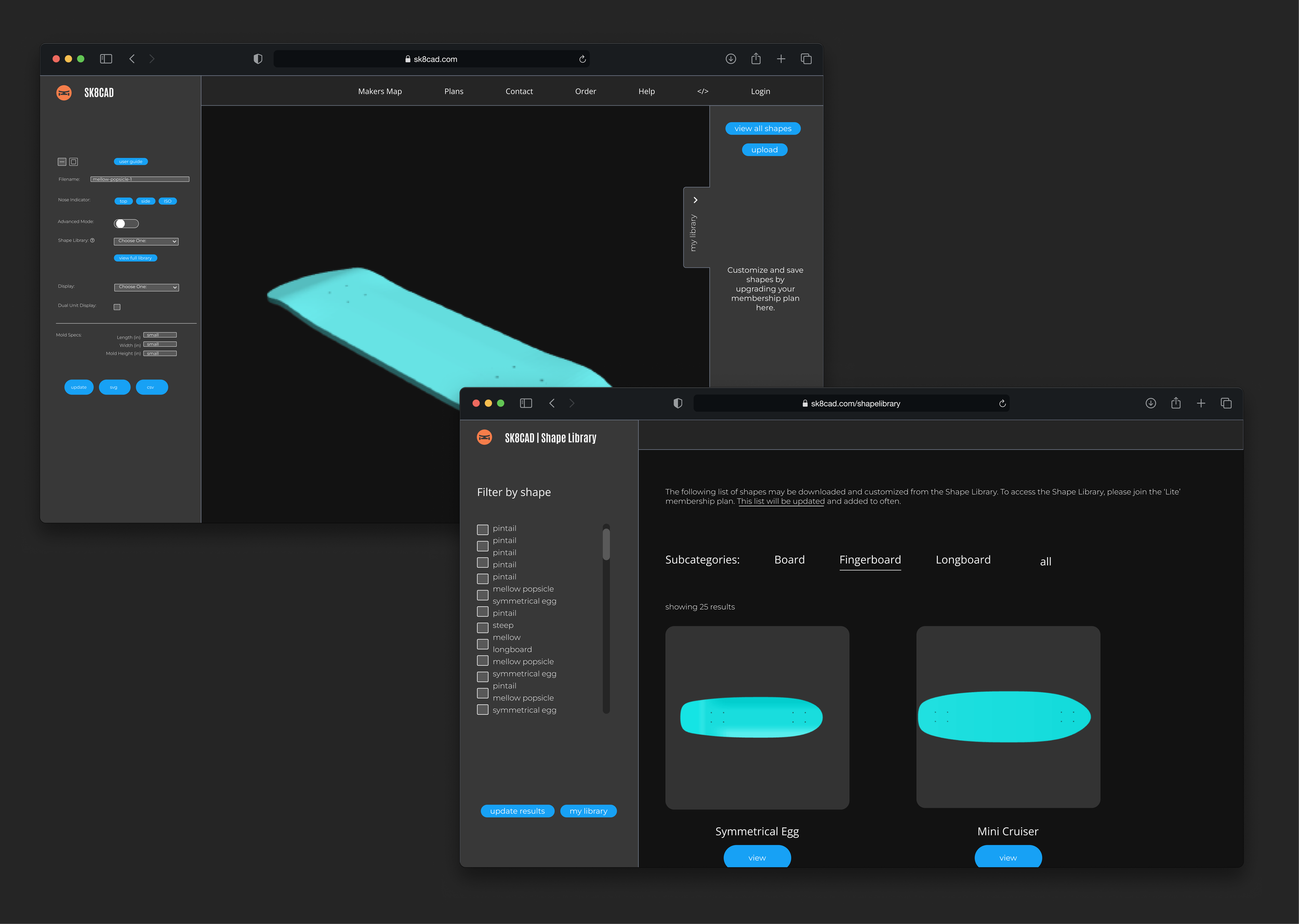1299x924 pixels.
Task: Open the Shape Library Choose One dropdown
Action: tap(146, 241)
